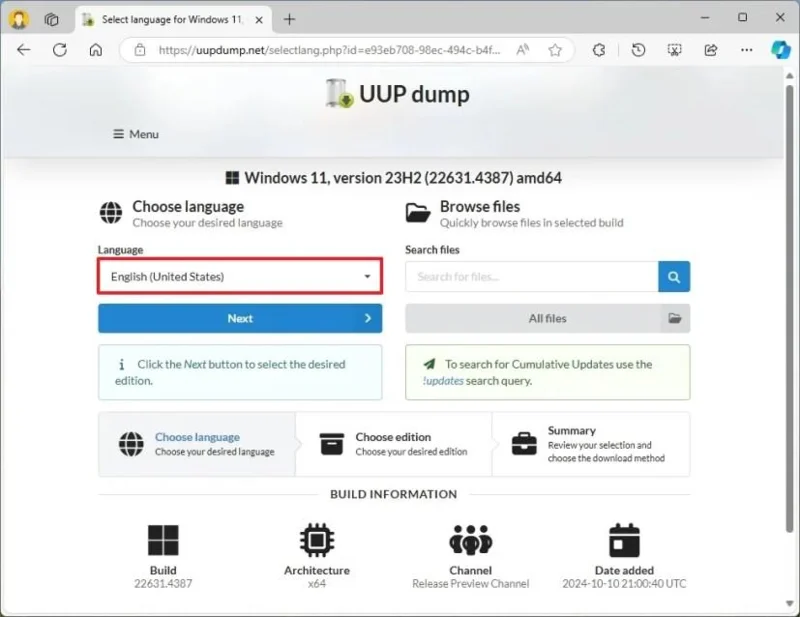
Task: Click the blue magnifier search button
Action: click(x=674, y=277)
